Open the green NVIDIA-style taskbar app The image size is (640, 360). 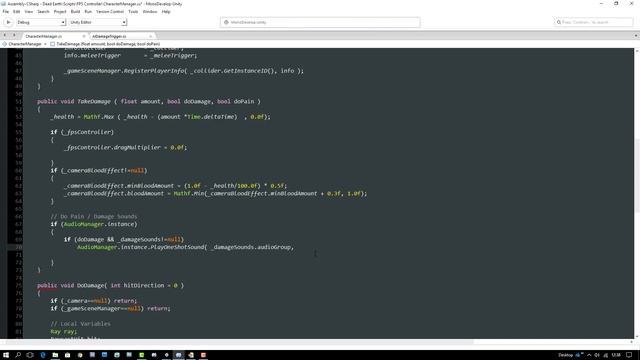[142, 355]
